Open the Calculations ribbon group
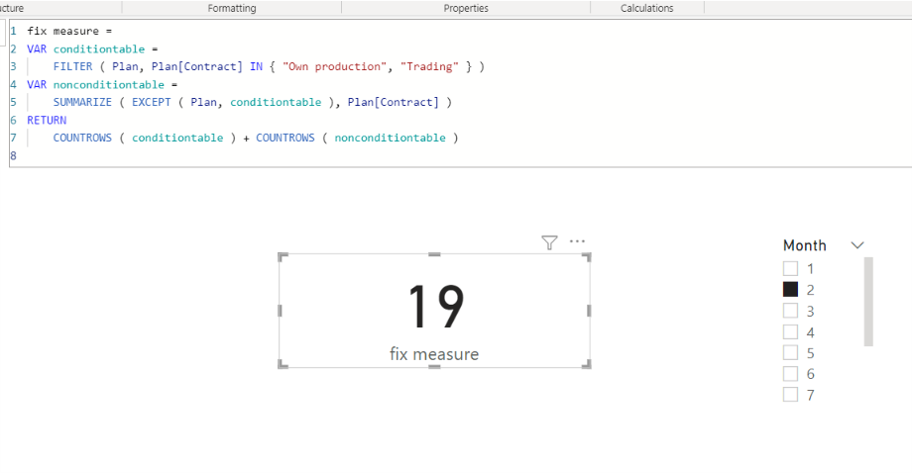 (x=647, y=8)
